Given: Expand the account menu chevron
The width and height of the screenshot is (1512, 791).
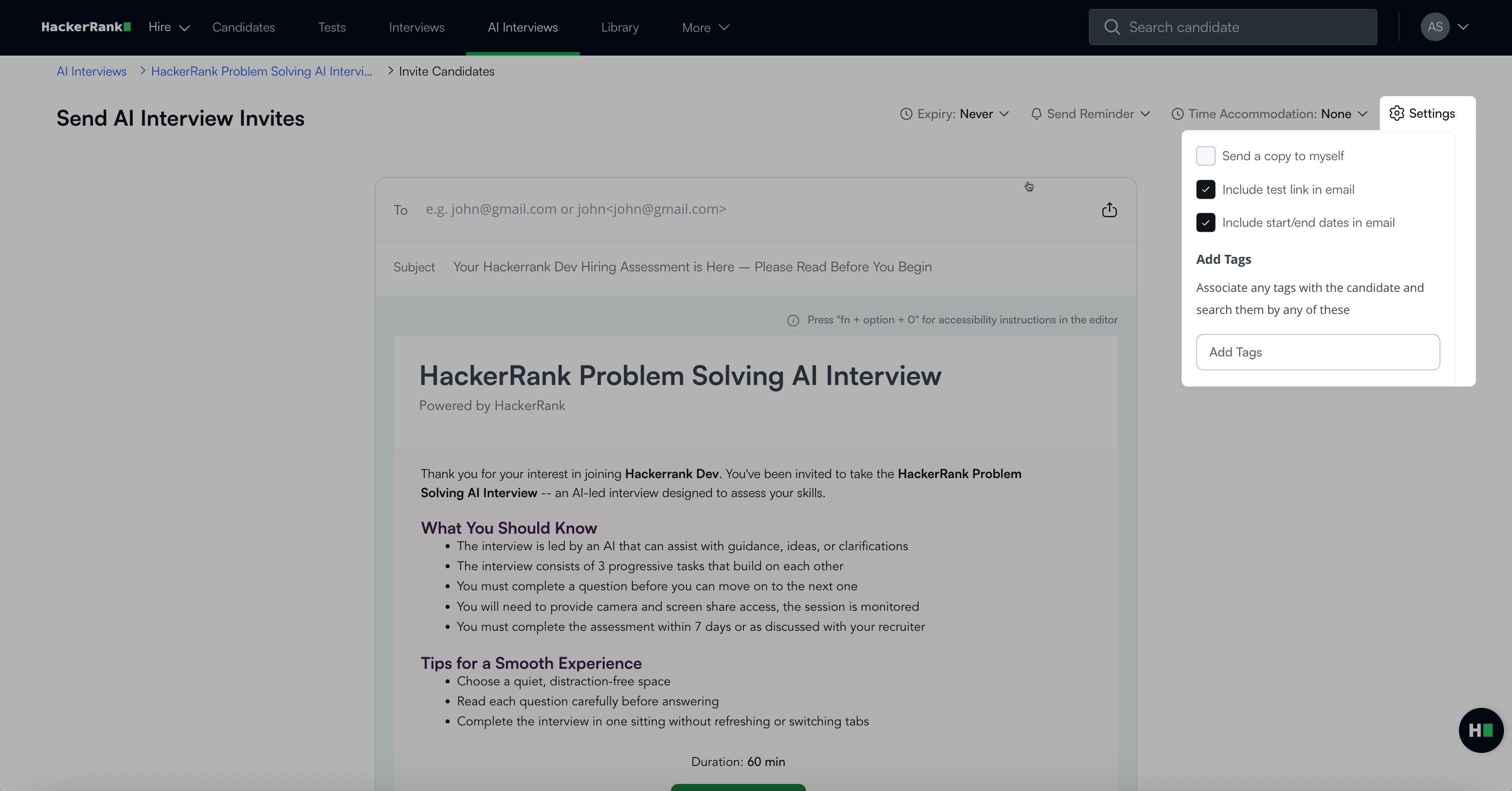Looking at the screenshot, I should click(1463, 27).
